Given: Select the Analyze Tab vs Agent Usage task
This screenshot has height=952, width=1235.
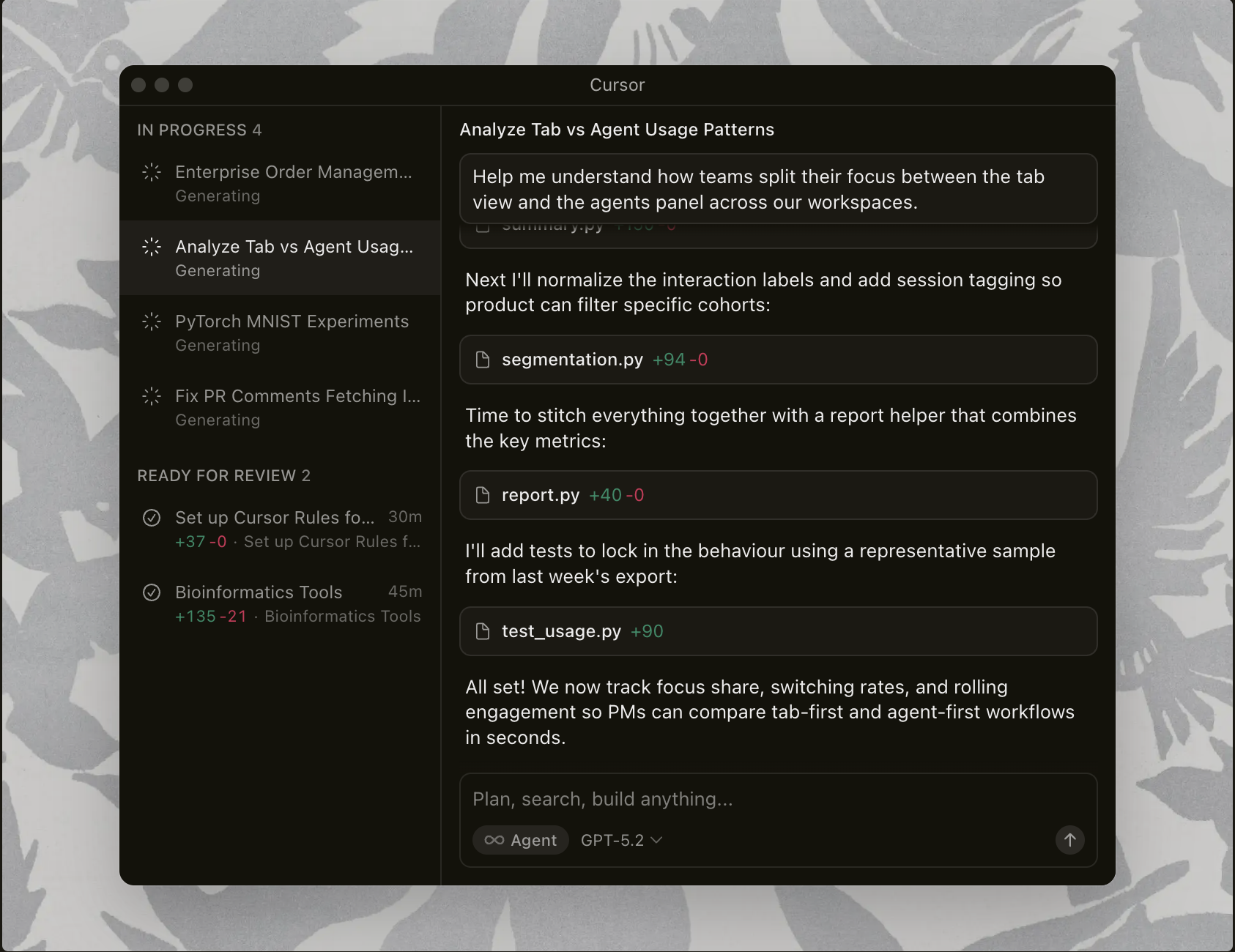Looking at the screenshot, I should point(293,258).
